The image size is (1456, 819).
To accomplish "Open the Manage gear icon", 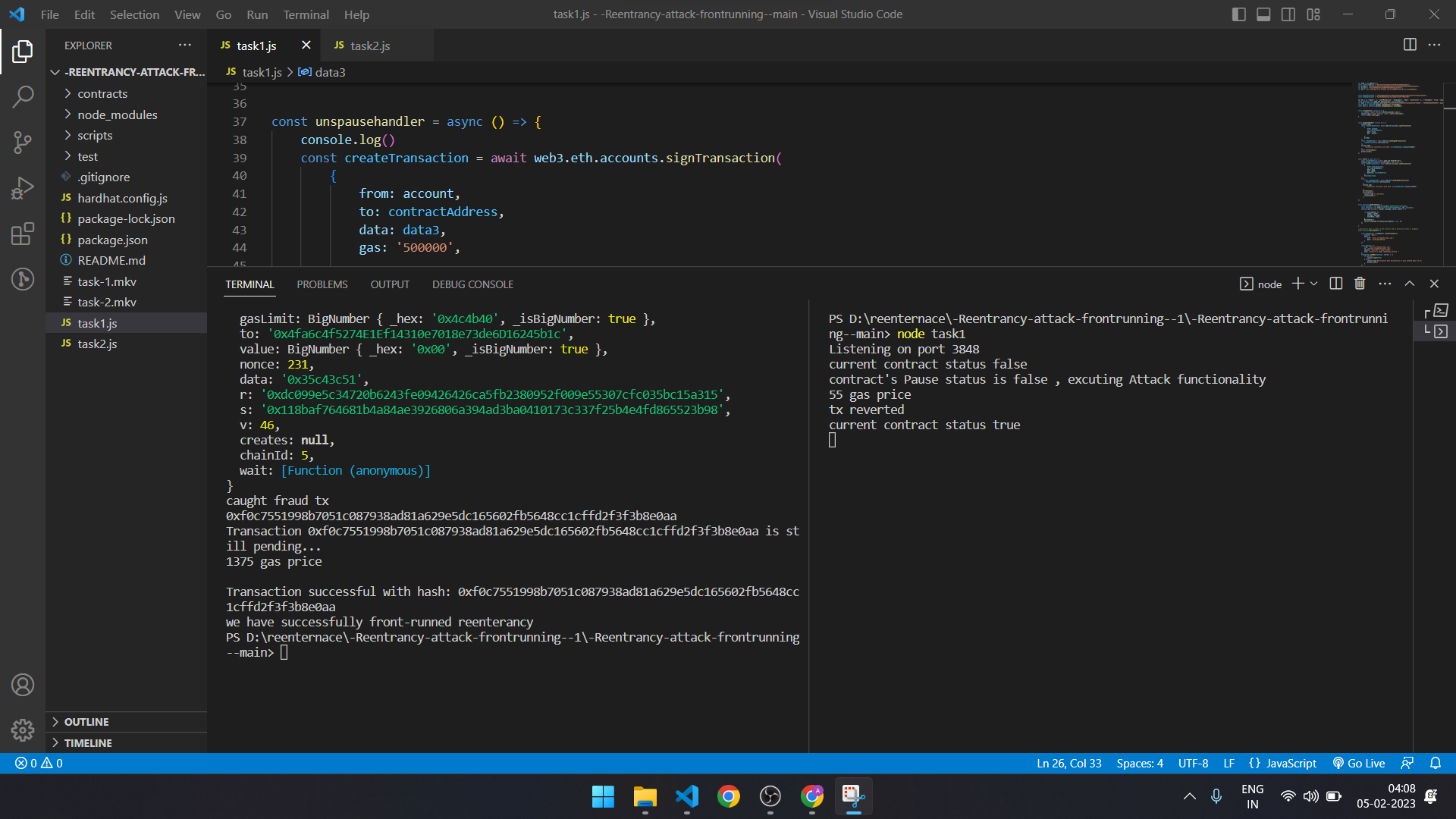I will click(23, 730).
